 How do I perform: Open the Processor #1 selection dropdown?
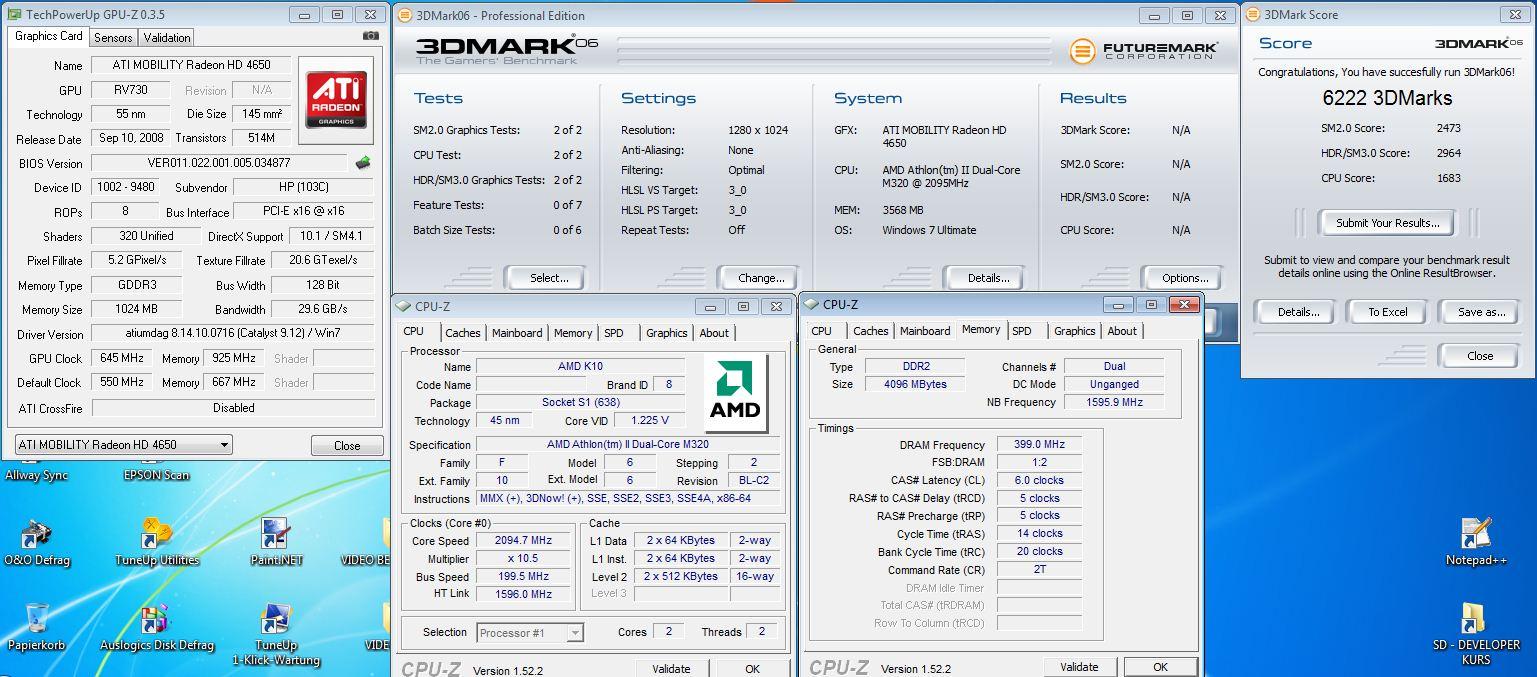click(529, 632)
